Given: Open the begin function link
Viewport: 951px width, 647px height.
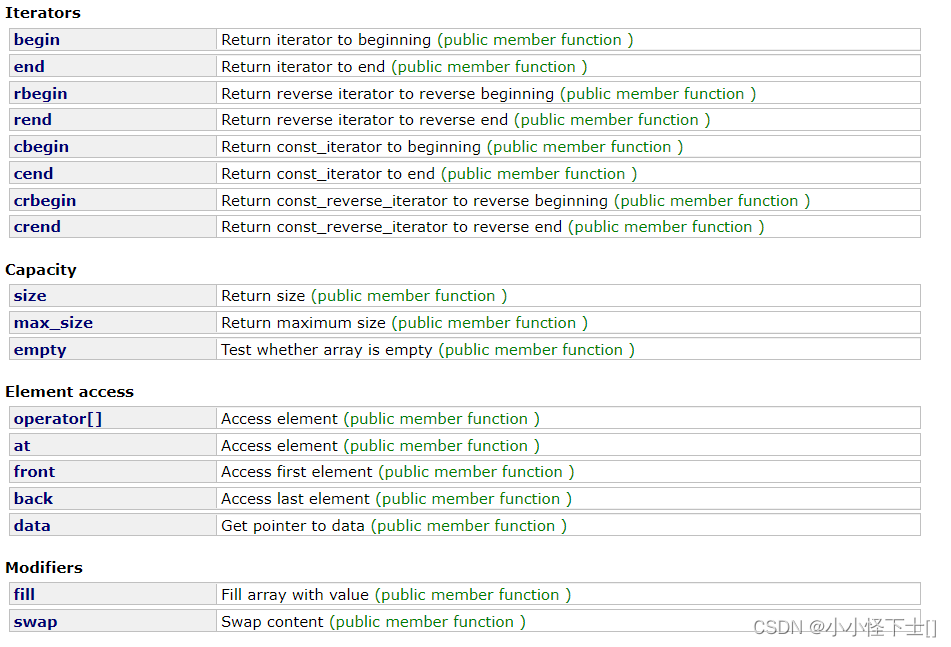Looking at the screenshot, I should pos(37,40).
